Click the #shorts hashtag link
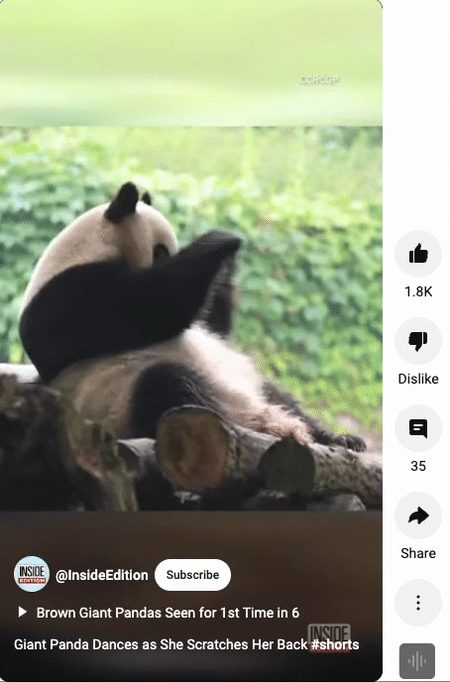The height and width of the screenshot is (682, 450). click(x=335, y=644)
